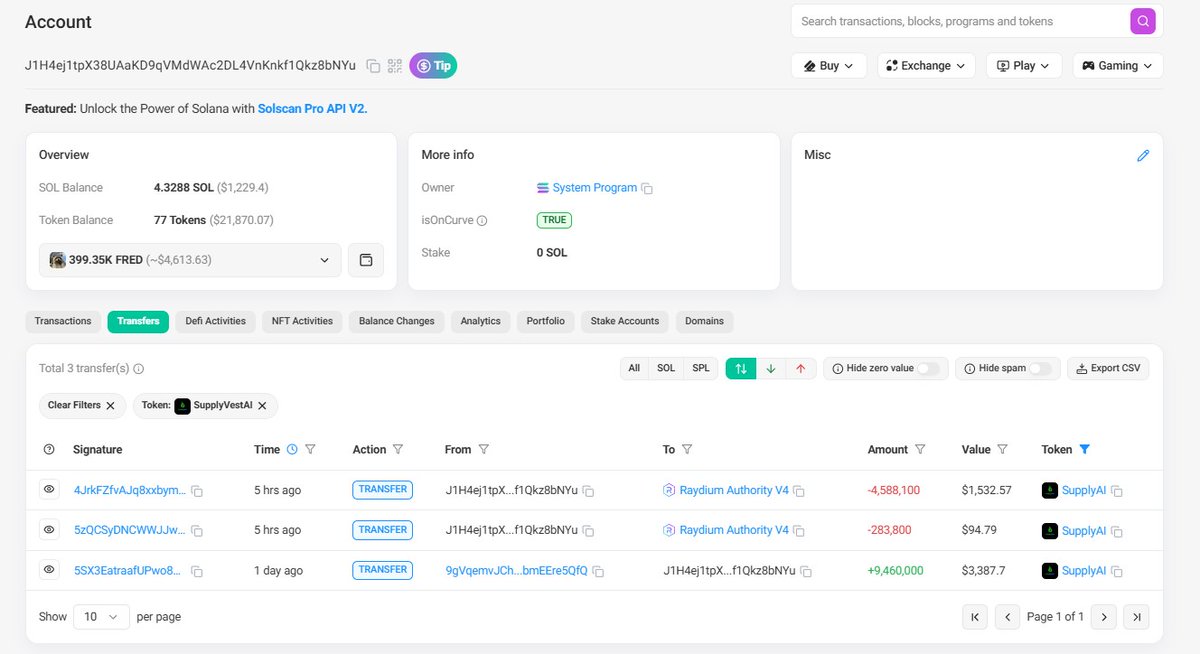Open the NFT Activities tab
Screen dimensions: 1200x654
302,321
